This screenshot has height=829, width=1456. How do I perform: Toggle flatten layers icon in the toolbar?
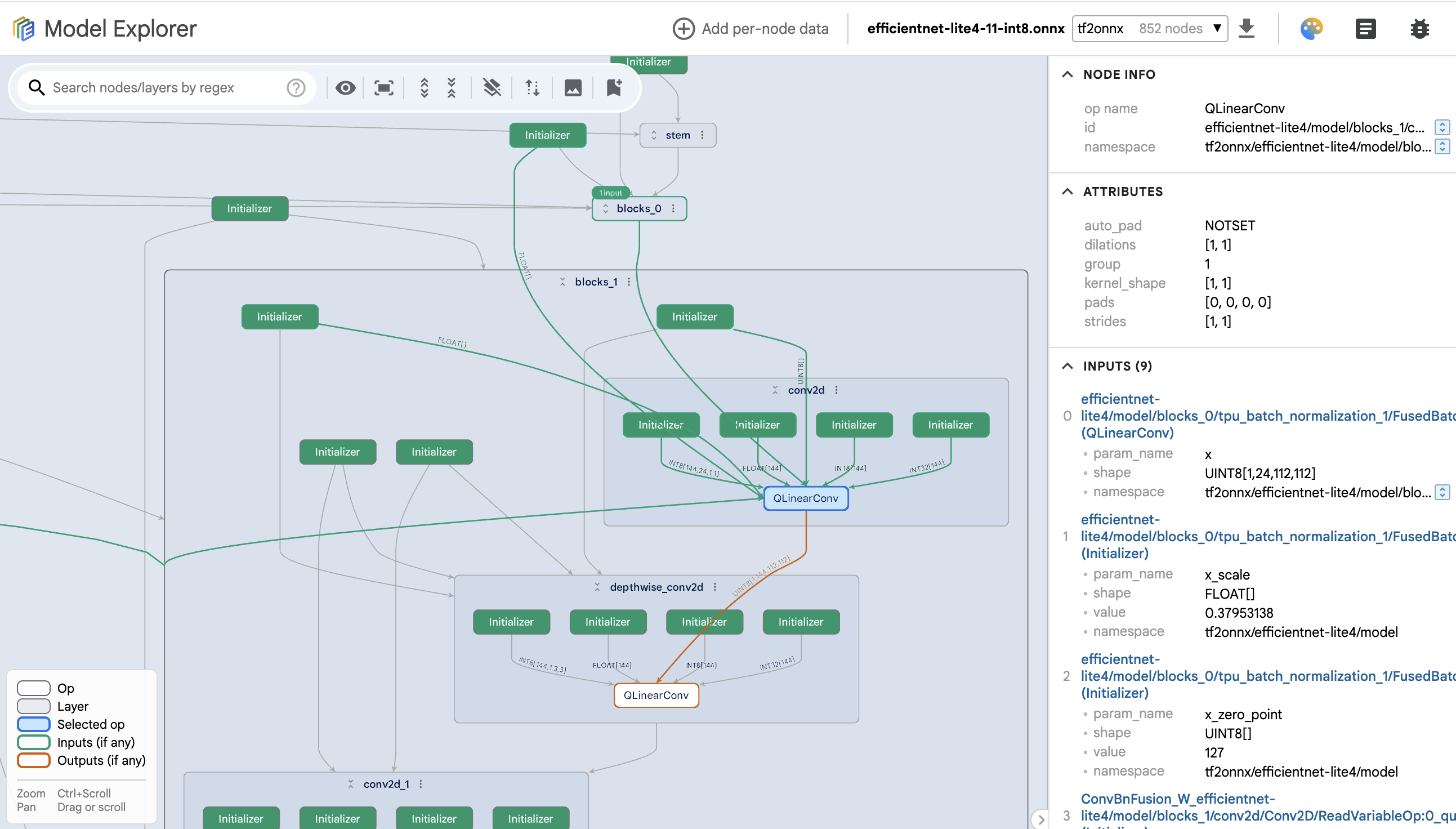[x=492, y=88]
